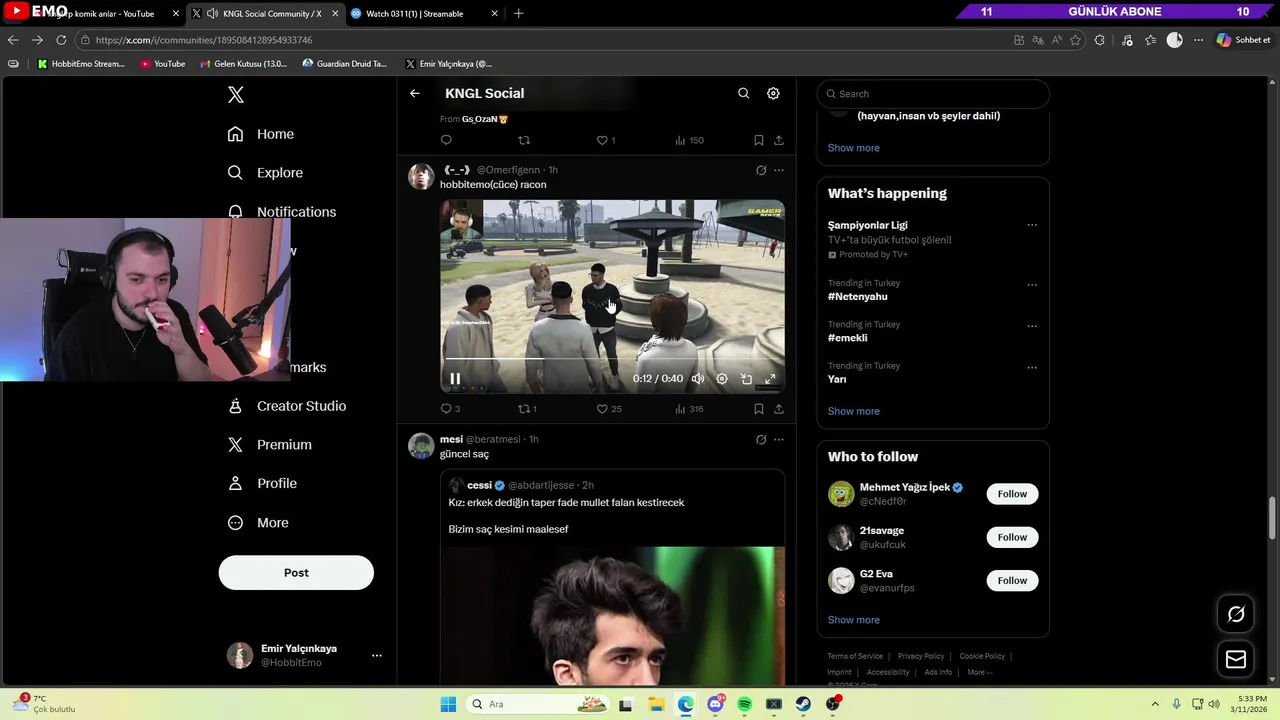This screenshot has height=720, width=1280.
Task: Open the Home page in the sidebar
Action: click(261, 134)
